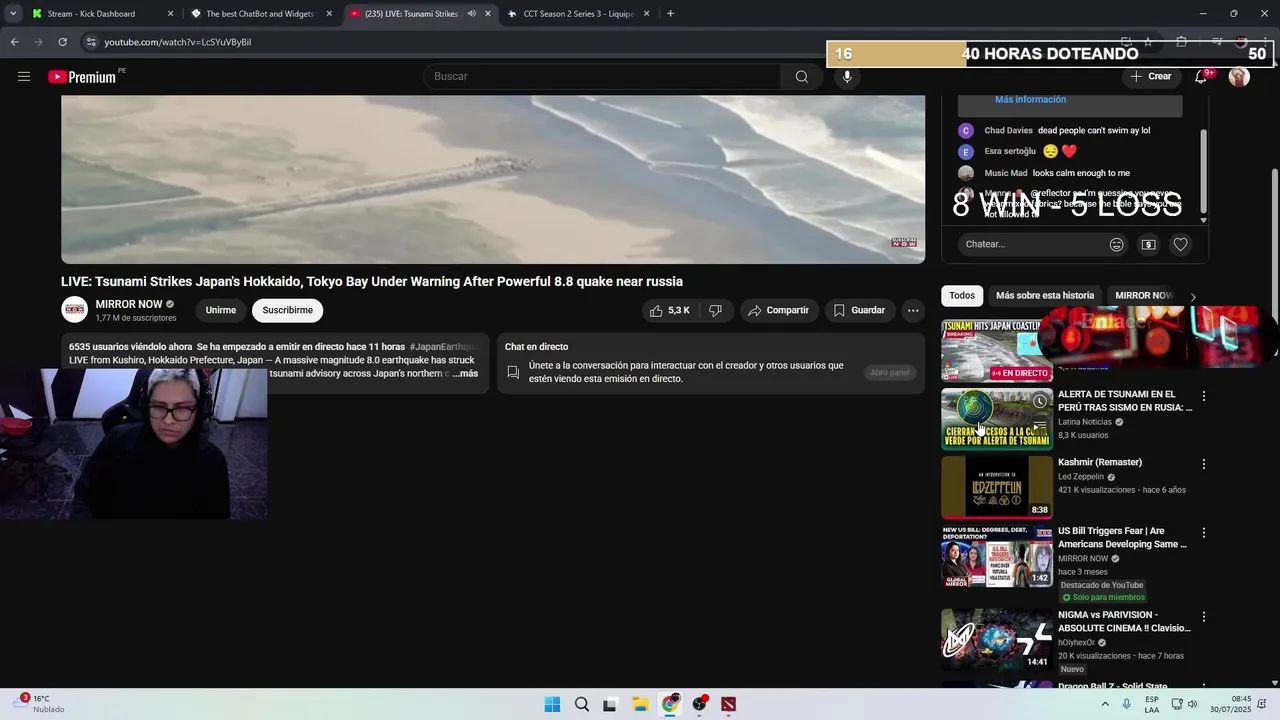Image resolution: width=1280 pixels, height=720 pixels.
Task: Close the Kick Dashboard tab
Action: [x=170, y=14]
